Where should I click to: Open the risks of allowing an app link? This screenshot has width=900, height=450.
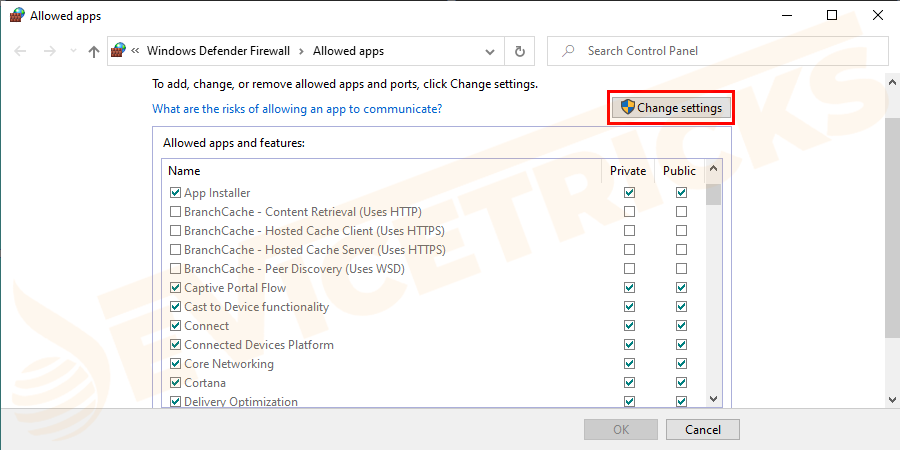click(297, 108)
